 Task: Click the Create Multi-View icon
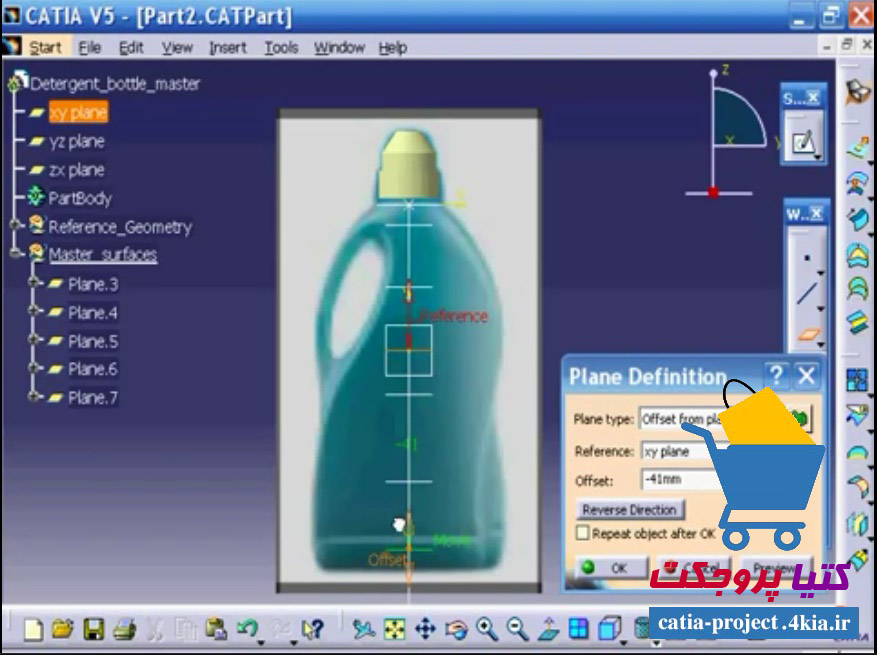click(x=579, y=629)
